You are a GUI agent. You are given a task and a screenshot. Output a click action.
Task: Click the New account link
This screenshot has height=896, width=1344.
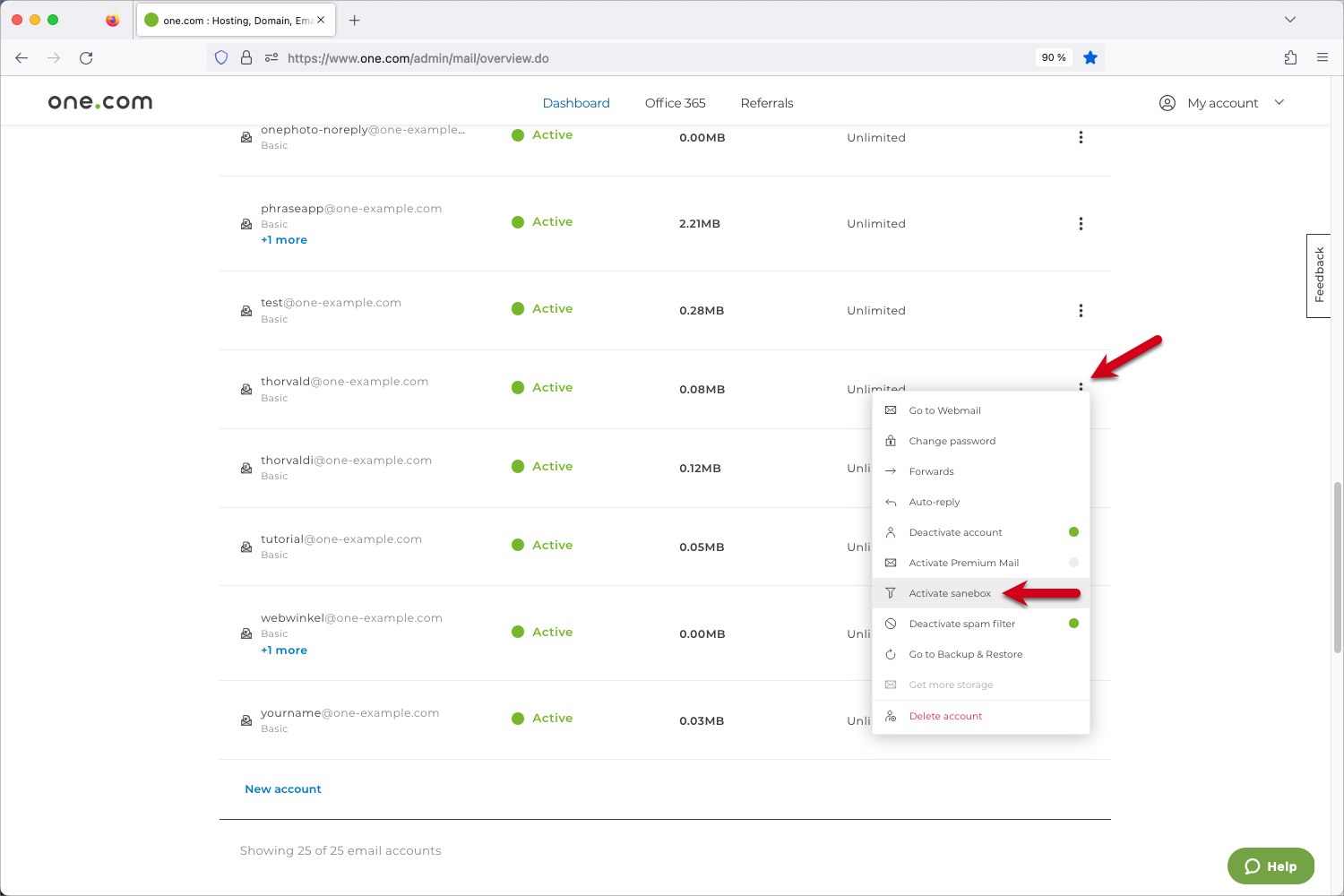click(x=283, y=789)
